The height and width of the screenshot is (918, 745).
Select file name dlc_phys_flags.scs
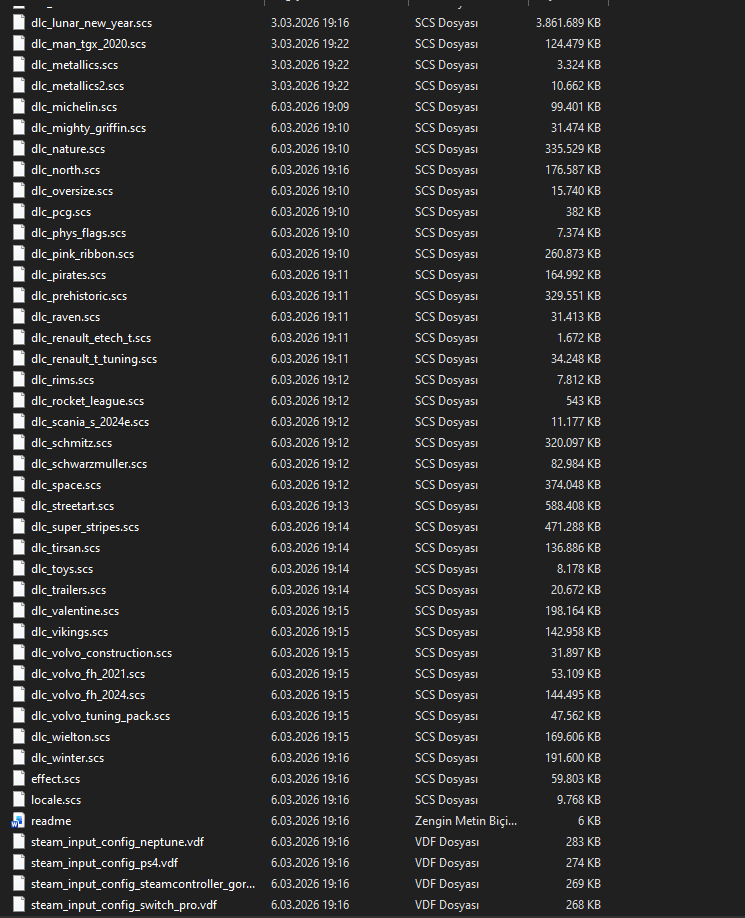click(x=78, y=233)
